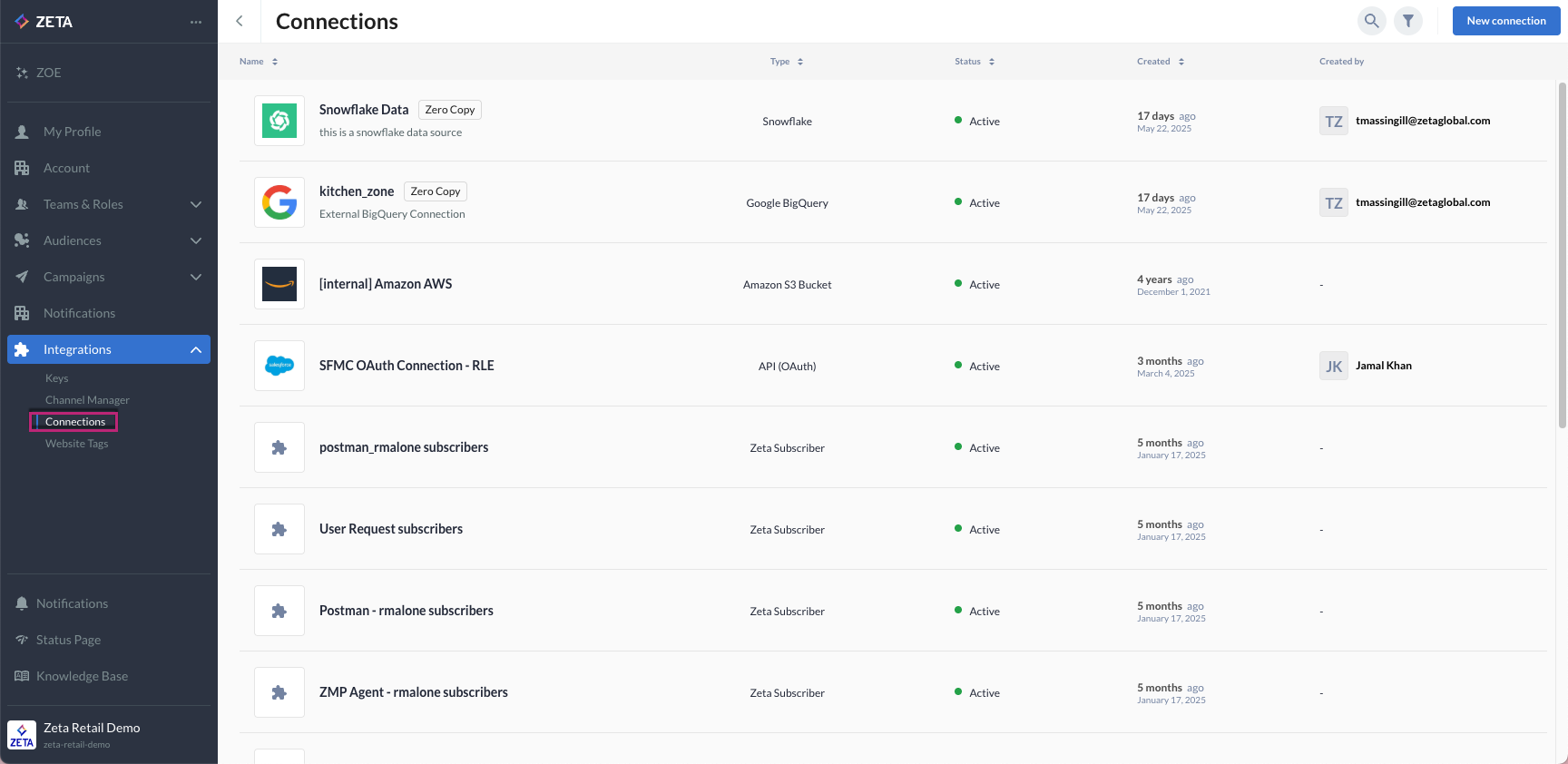This screenshot has width=1568, height=764.
Task: Open the Keys sub-item
Action: [57, 378]
